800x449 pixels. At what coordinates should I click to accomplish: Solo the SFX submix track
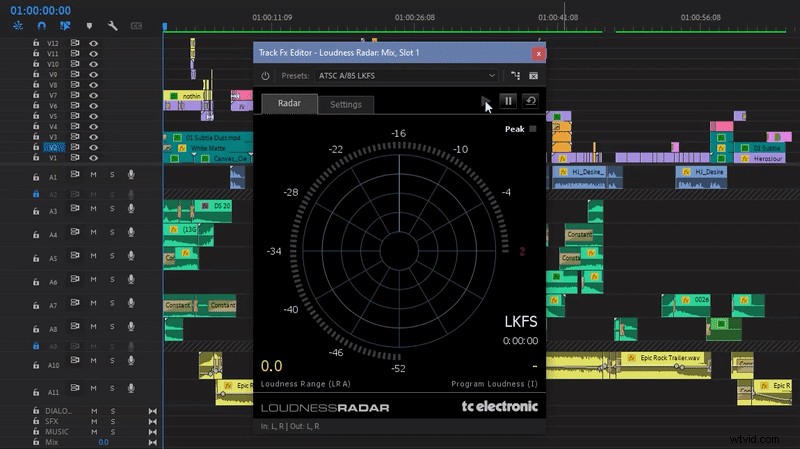tap(113, 421)
